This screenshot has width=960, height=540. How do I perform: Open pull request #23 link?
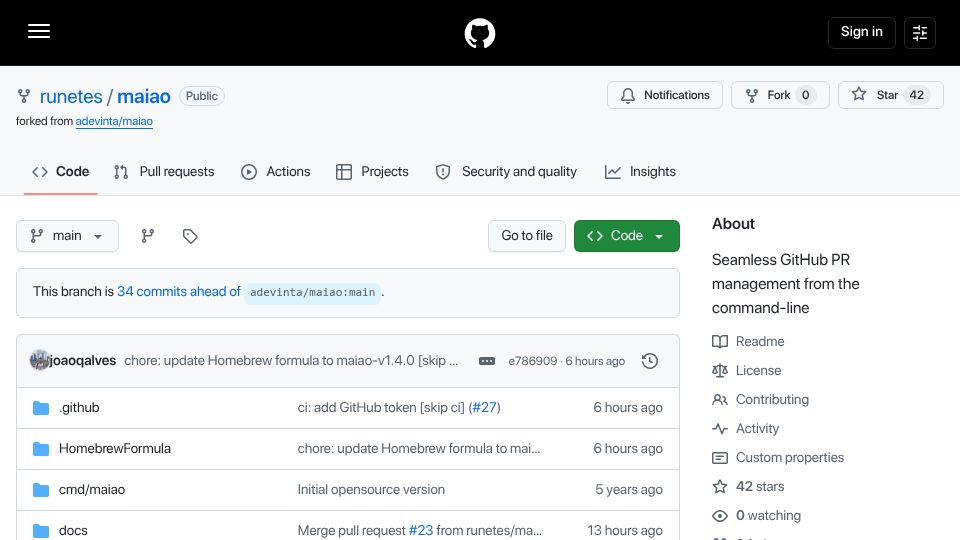click(421, 531)
